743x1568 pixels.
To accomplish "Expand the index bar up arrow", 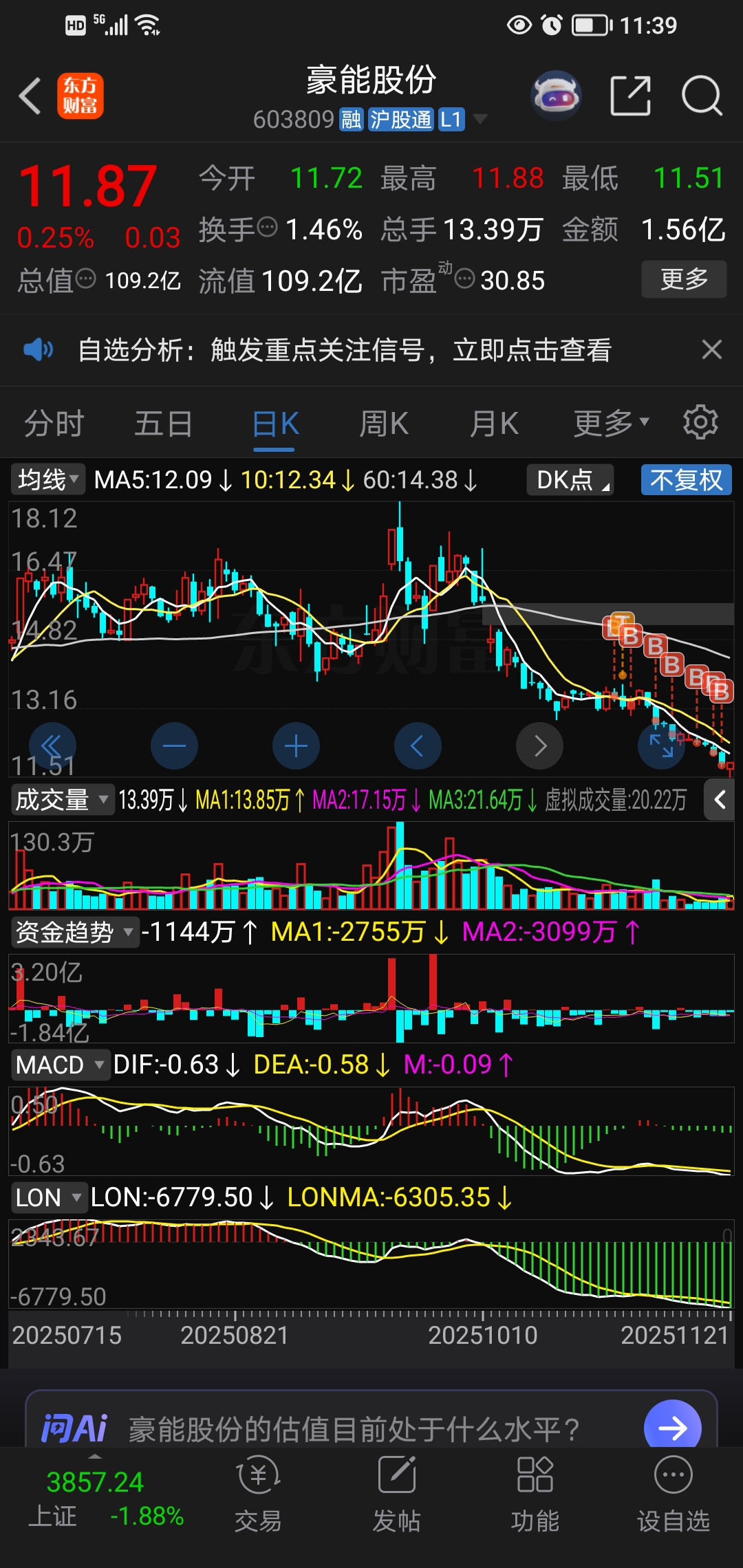I will click(x=95, y=1457).
